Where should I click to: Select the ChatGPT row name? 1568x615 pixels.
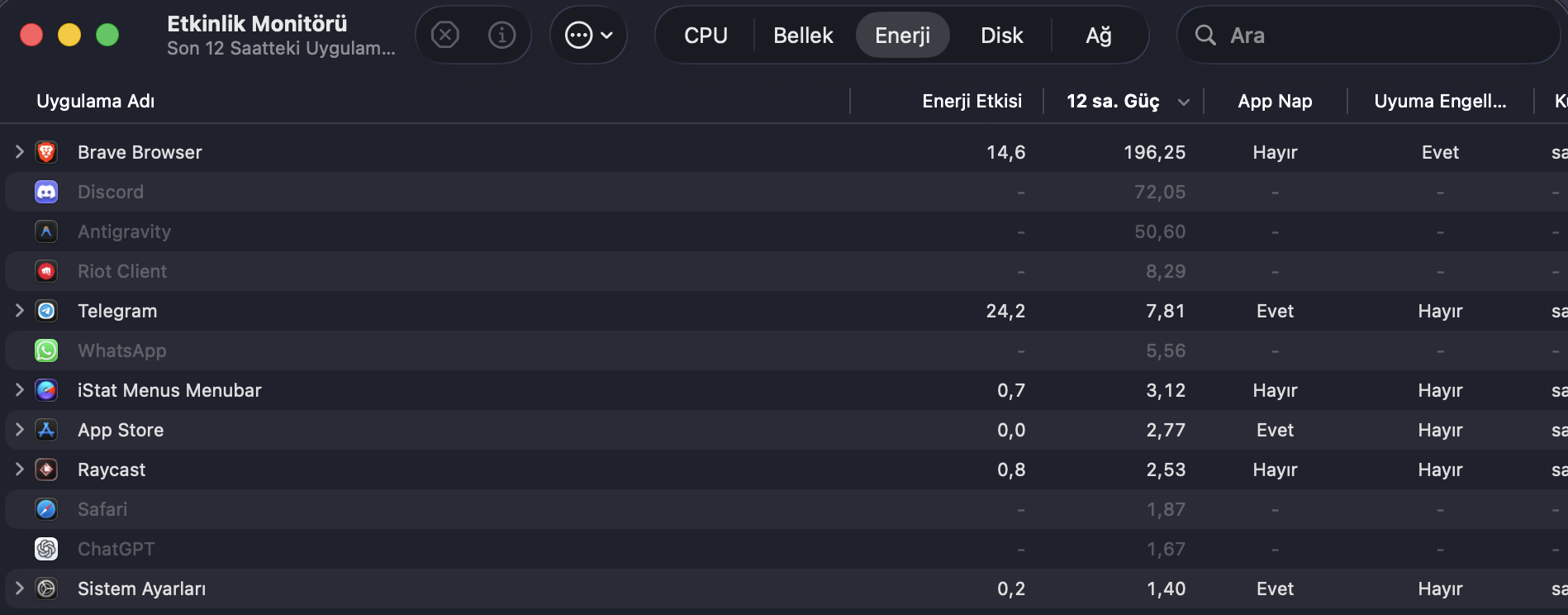[x=116, y=549]
